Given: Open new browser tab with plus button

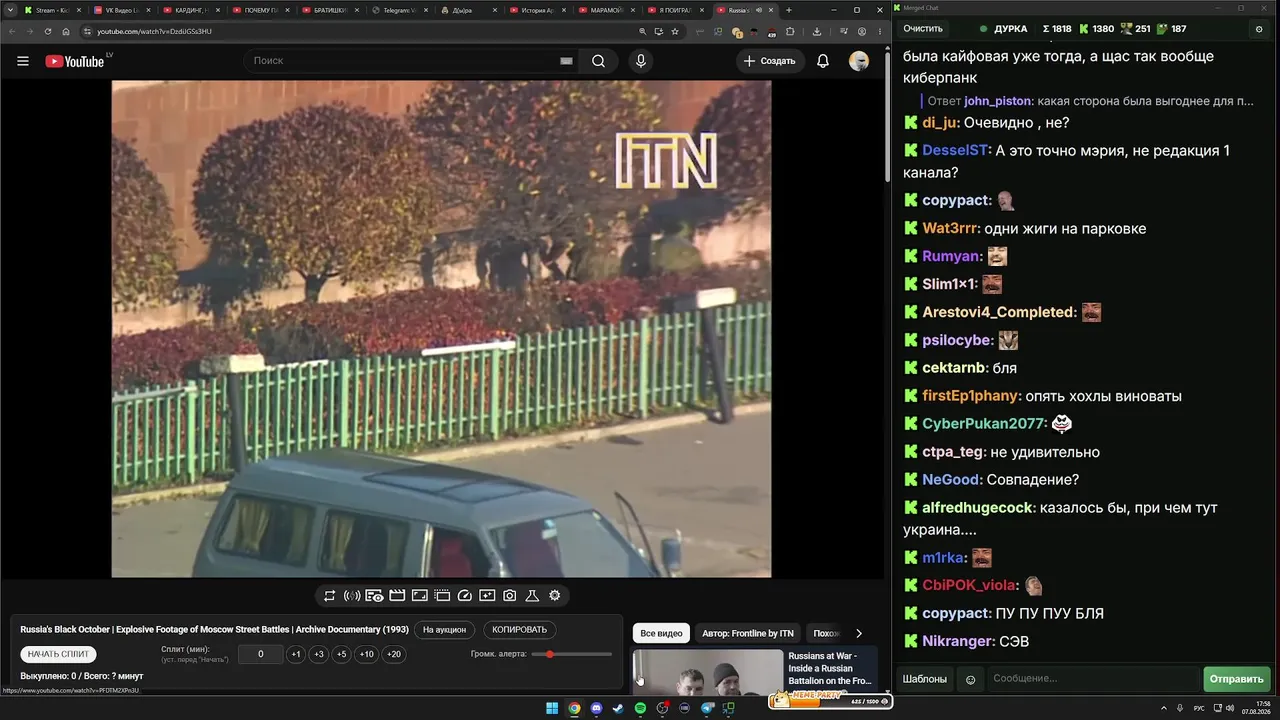Looking at the screenshot, I should point(789,10).
